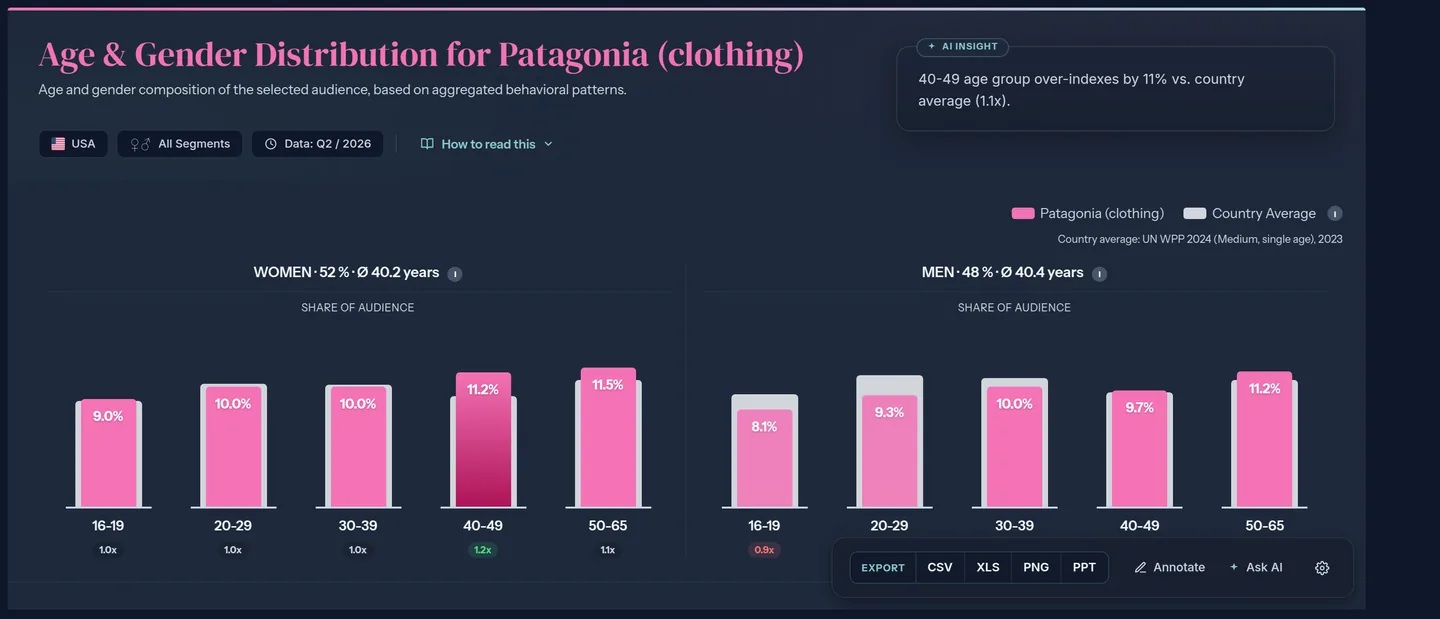Click the info icon next to Country Average
The image size is (1440, 619).
[1334, 213]
